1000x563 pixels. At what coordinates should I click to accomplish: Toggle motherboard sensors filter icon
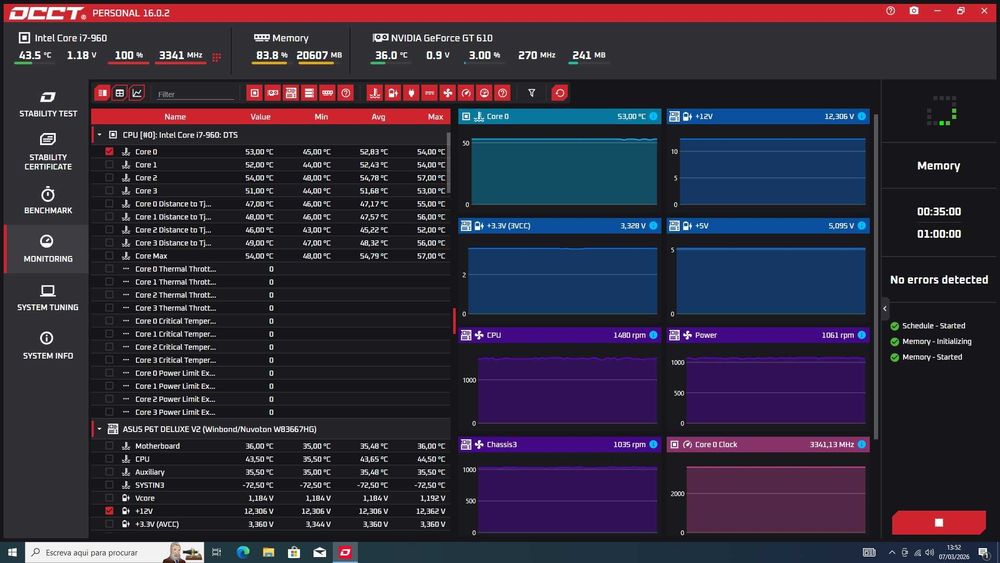tap(291, 93)
